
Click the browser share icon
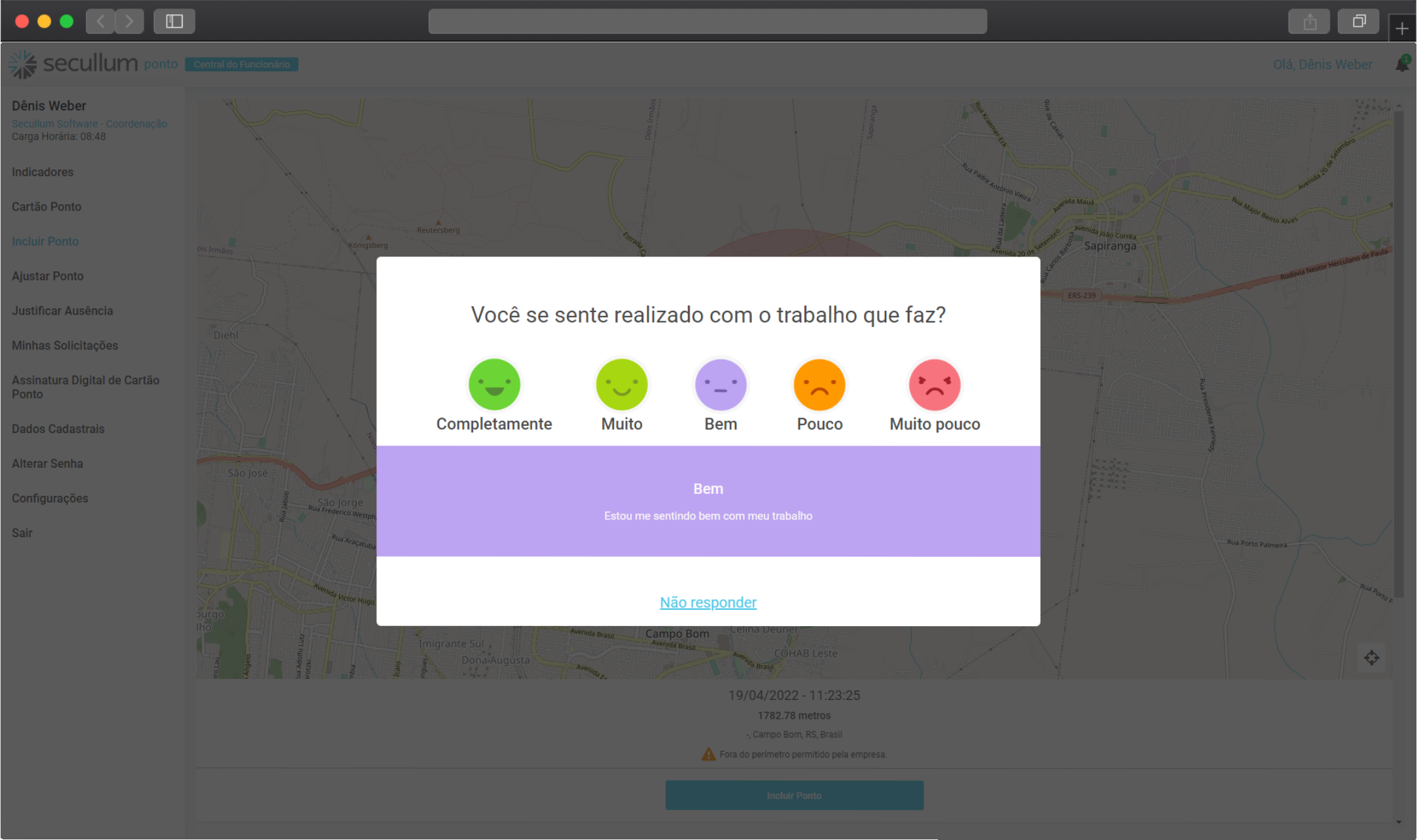click(1308, 21)
